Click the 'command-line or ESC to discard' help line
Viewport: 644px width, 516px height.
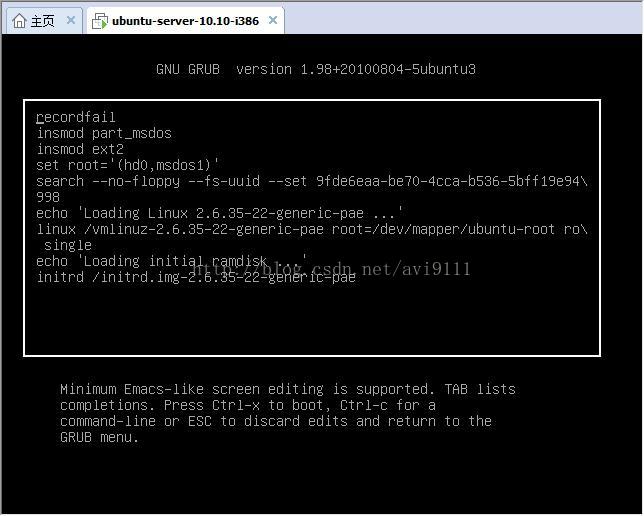pos(276,421)
